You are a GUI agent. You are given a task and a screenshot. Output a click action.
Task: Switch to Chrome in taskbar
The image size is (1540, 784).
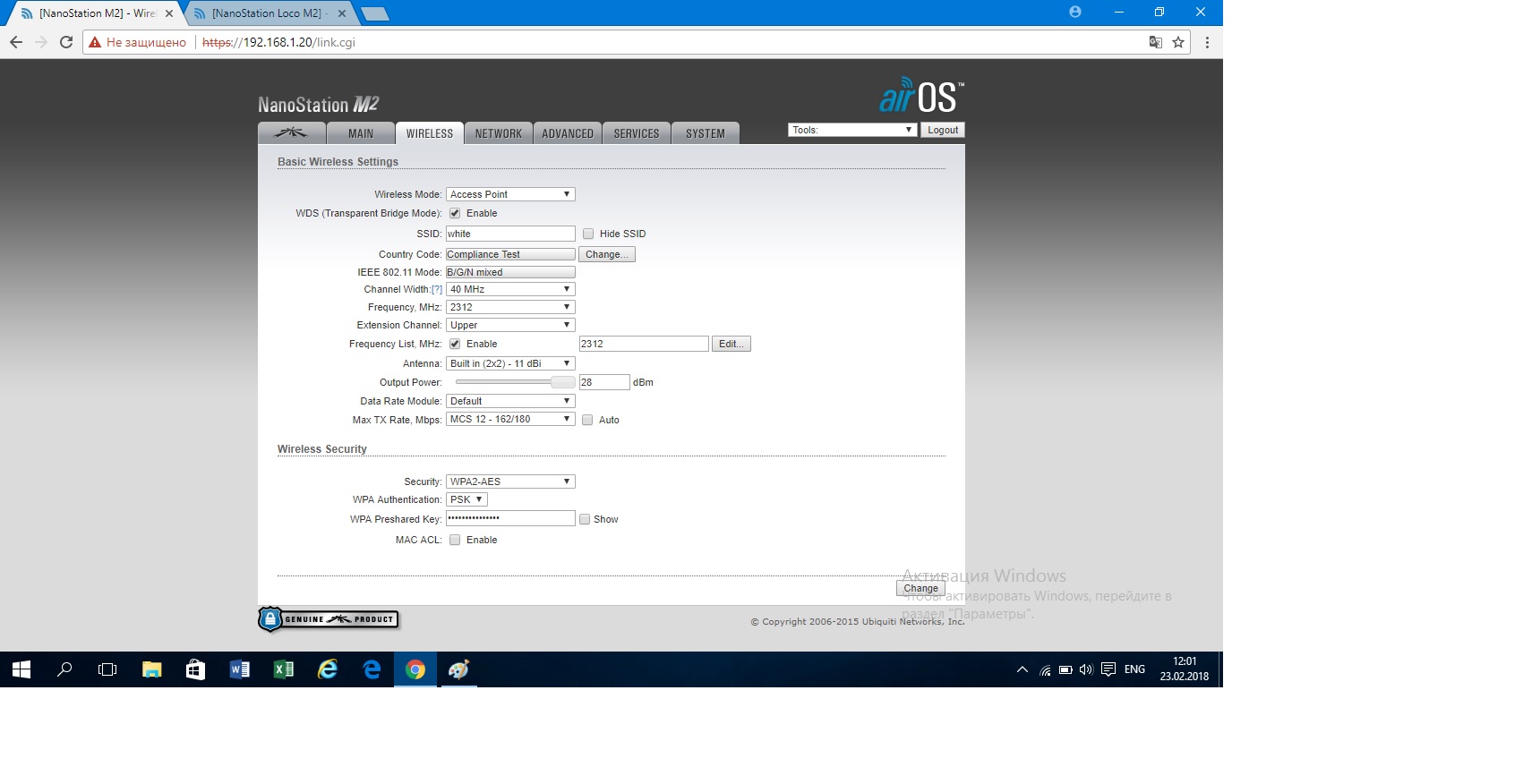415,669
